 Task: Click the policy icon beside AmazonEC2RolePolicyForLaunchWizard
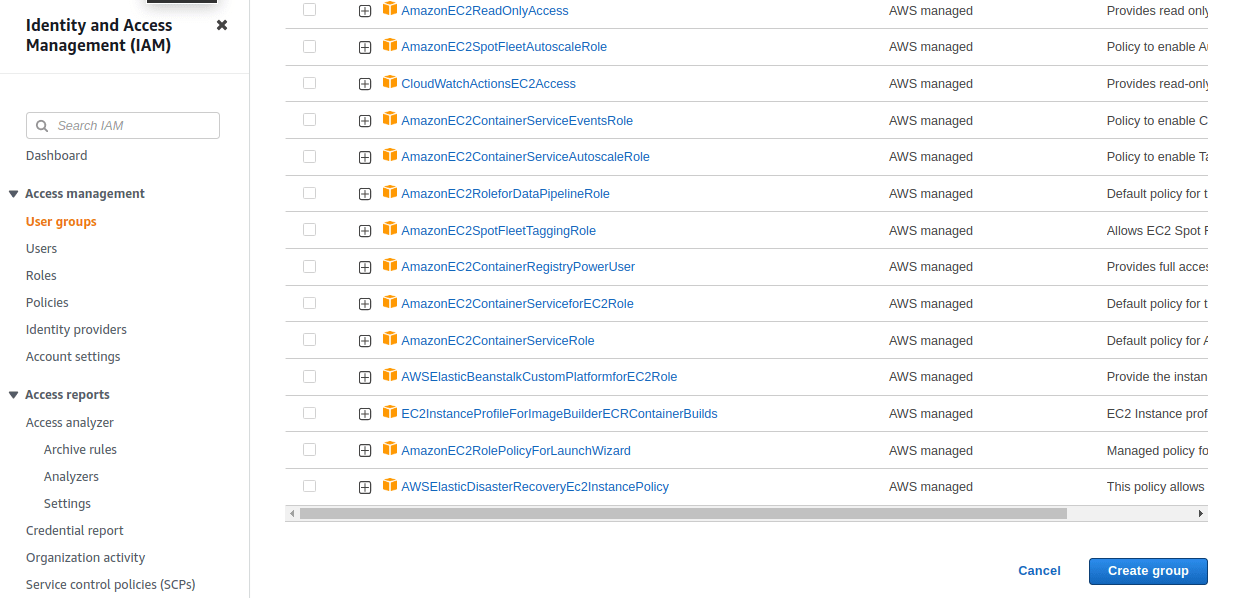point(390,450)
